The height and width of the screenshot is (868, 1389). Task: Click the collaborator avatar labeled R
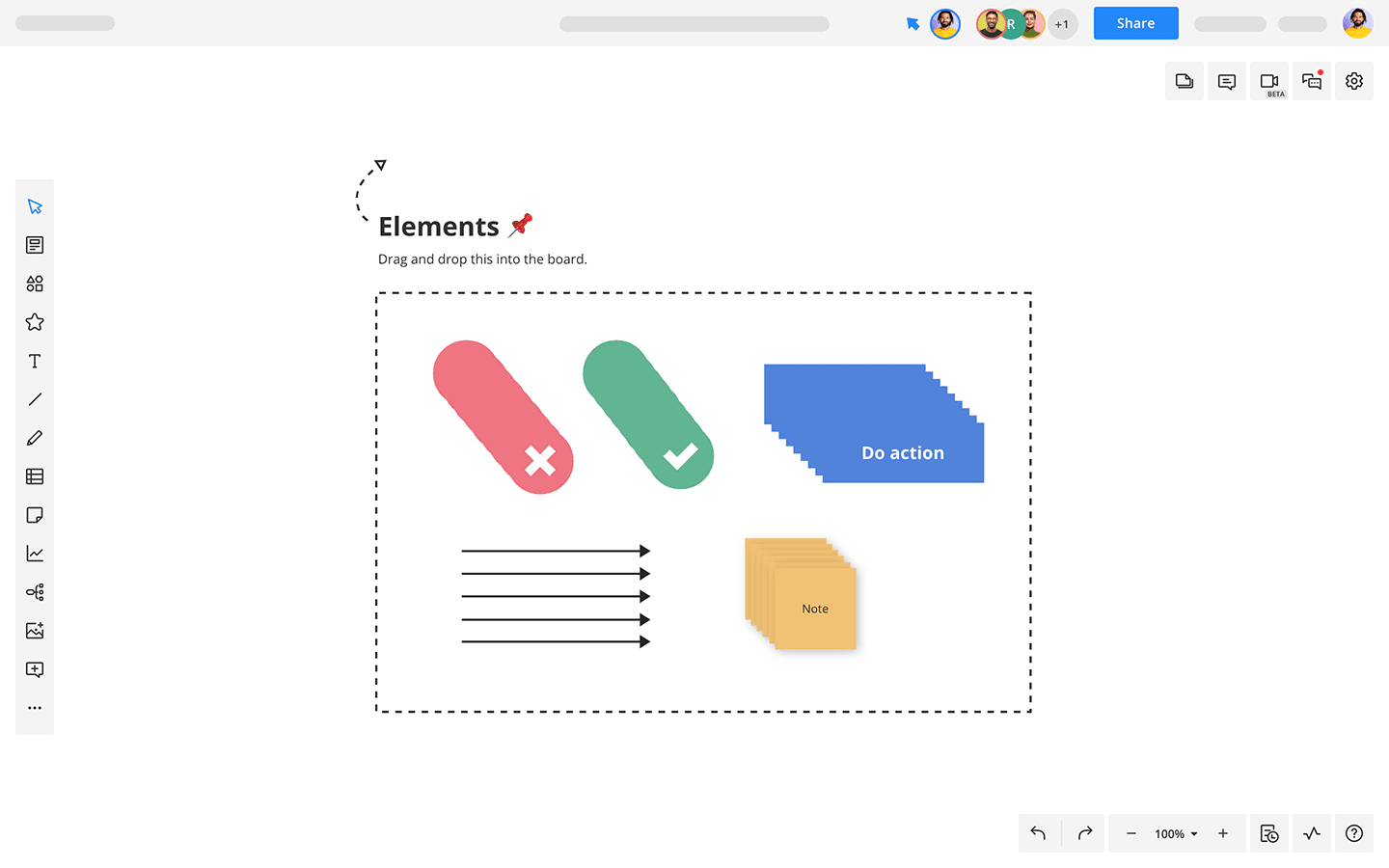coord(1011,24)
